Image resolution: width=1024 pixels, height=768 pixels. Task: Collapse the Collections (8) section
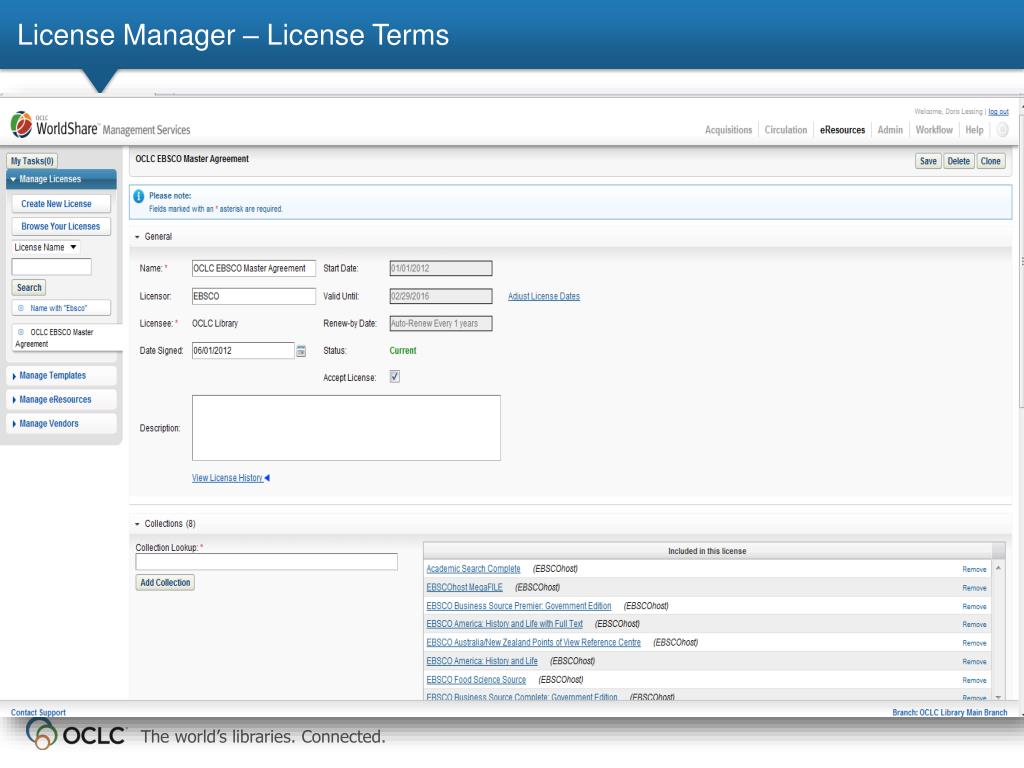(x=137, y=524)
